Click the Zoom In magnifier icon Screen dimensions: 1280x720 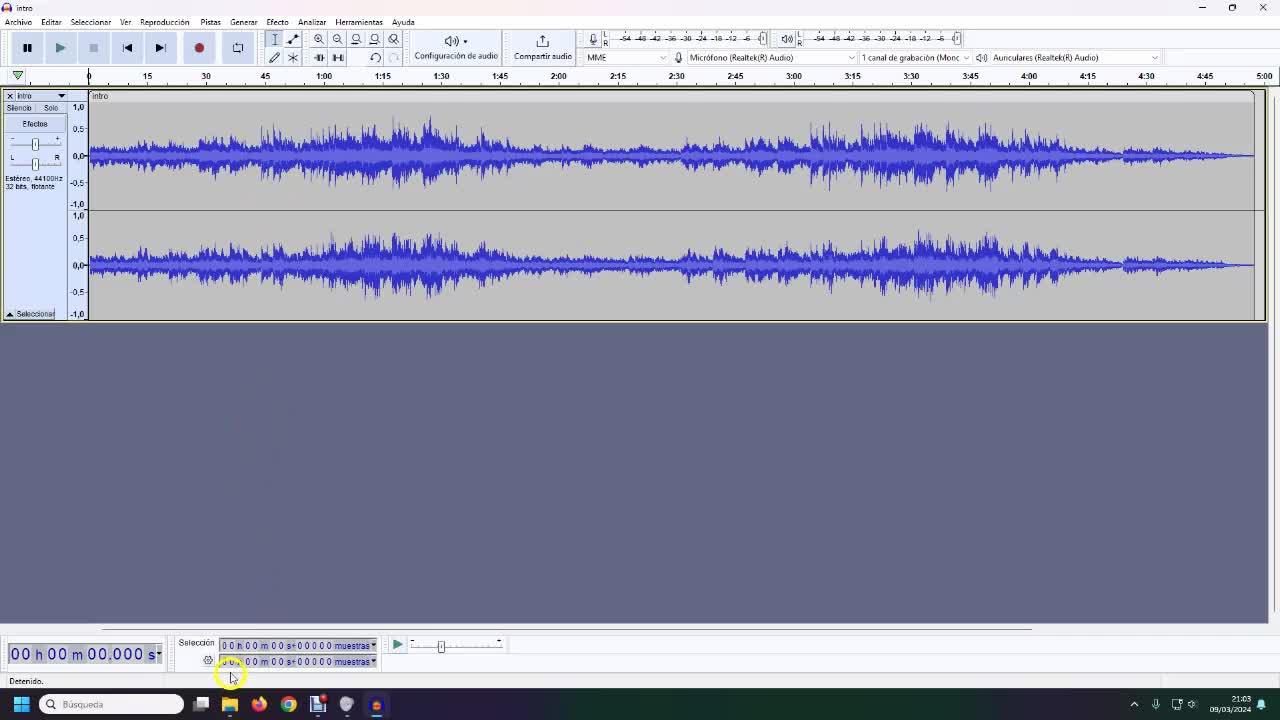click(319, 39)
